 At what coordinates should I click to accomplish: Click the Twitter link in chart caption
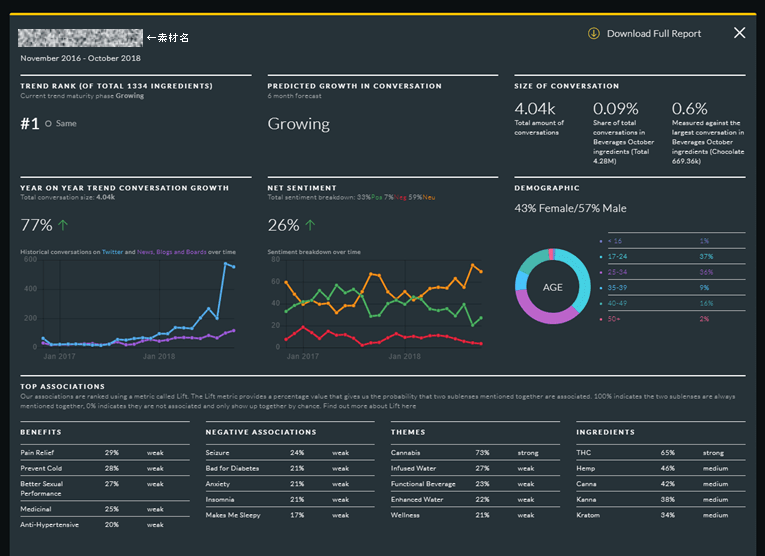[112, 252]
